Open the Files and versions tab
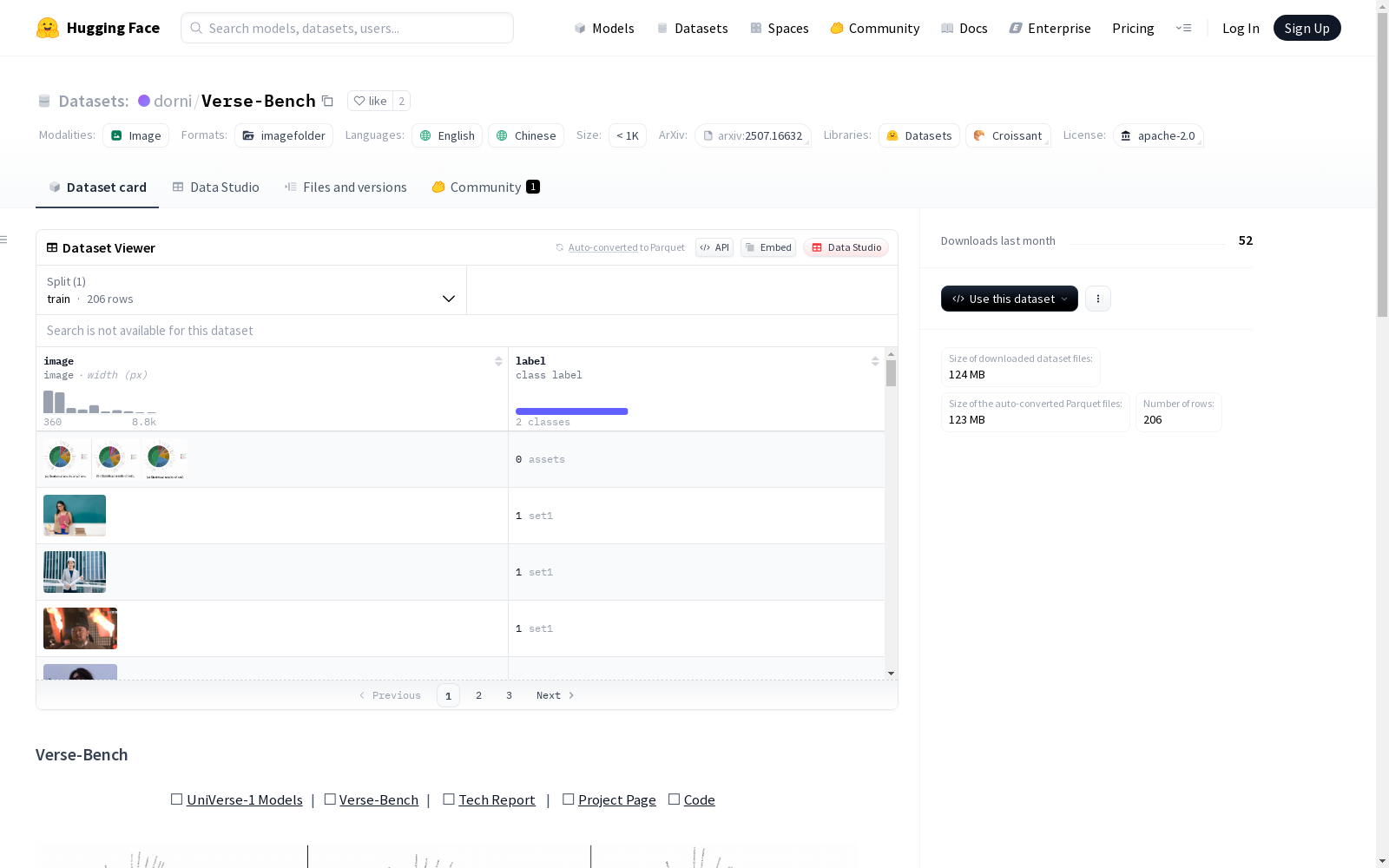 (346, 187)
